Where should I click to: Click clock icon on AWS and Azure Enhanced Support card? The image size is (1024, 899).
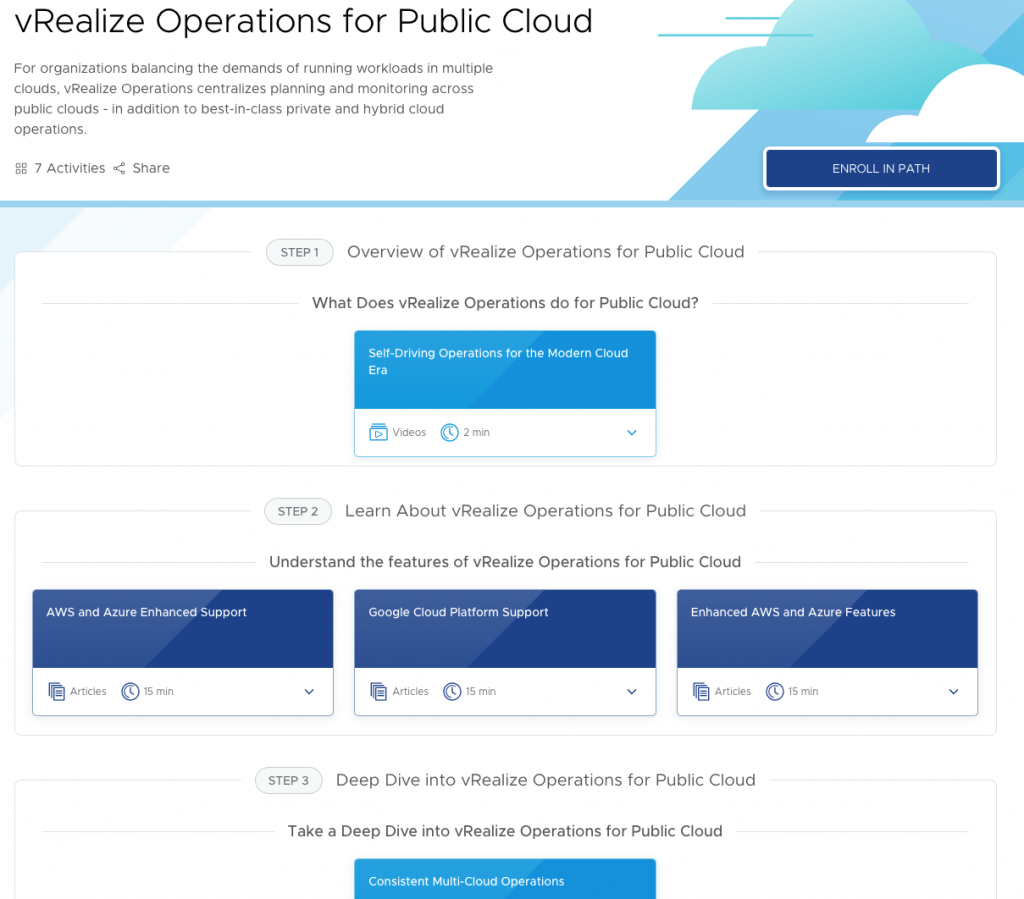[x=130, y=691]
